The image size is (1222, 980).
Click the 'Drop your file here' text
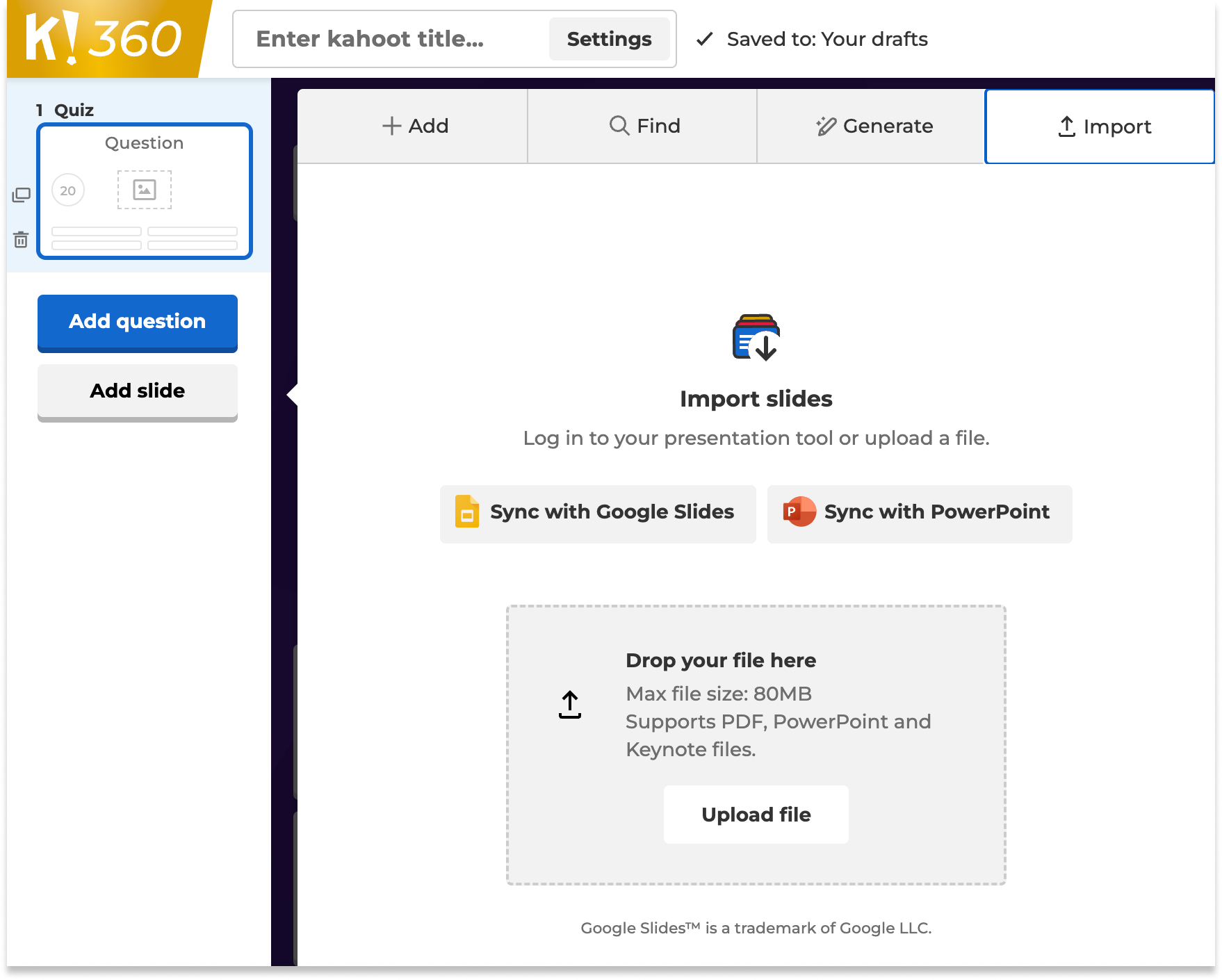pyautogui.click(x=721, y=660)
